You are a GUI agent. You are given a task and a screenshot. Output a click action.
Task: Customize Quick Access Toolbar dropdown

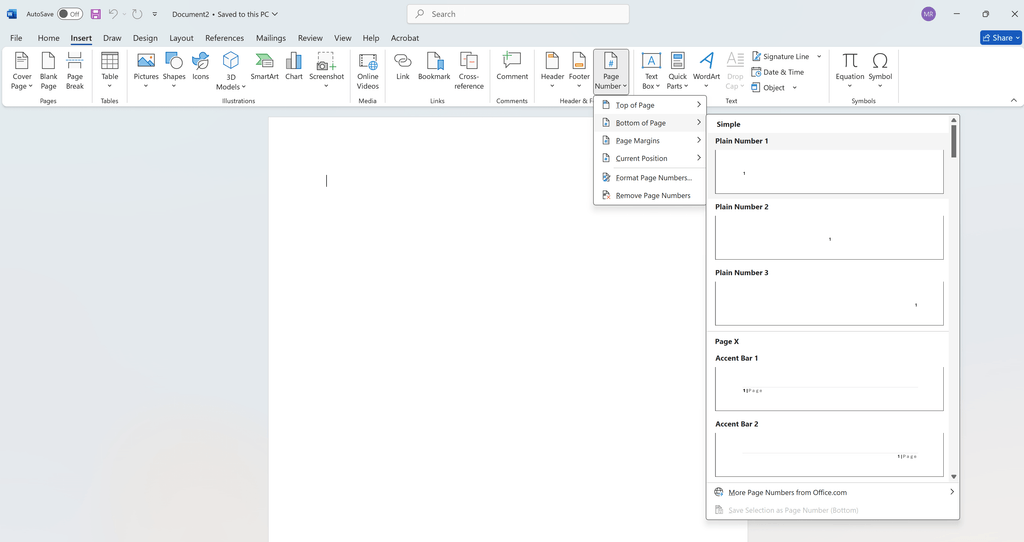155,14
